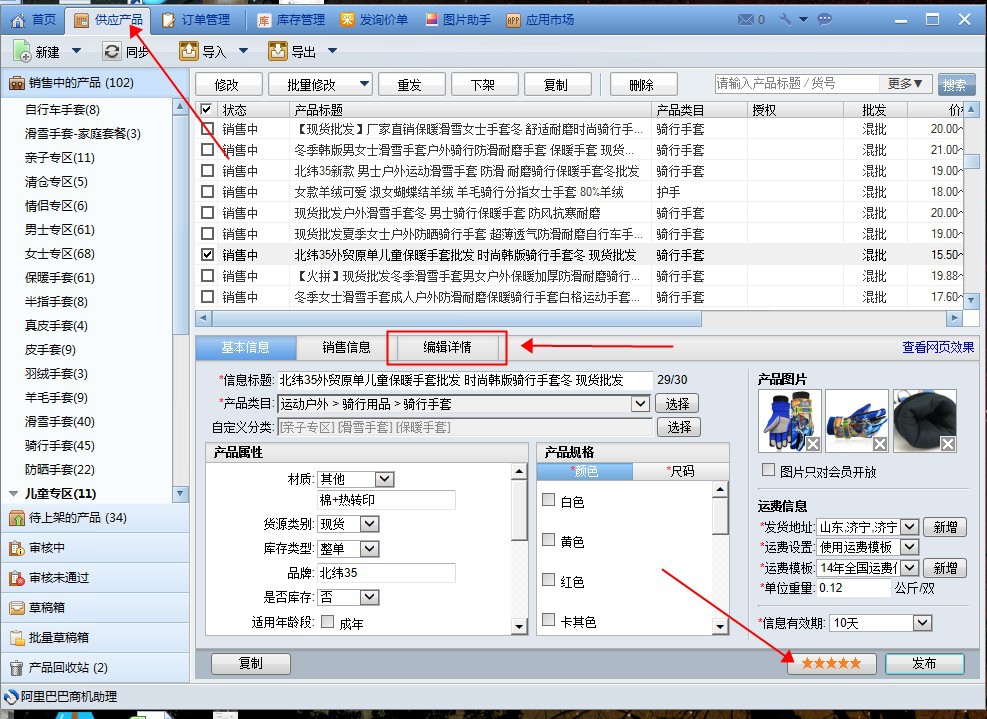987x719 pixels.
Task: Click the product table horizontal scrollbar
Action: [455, 319]
